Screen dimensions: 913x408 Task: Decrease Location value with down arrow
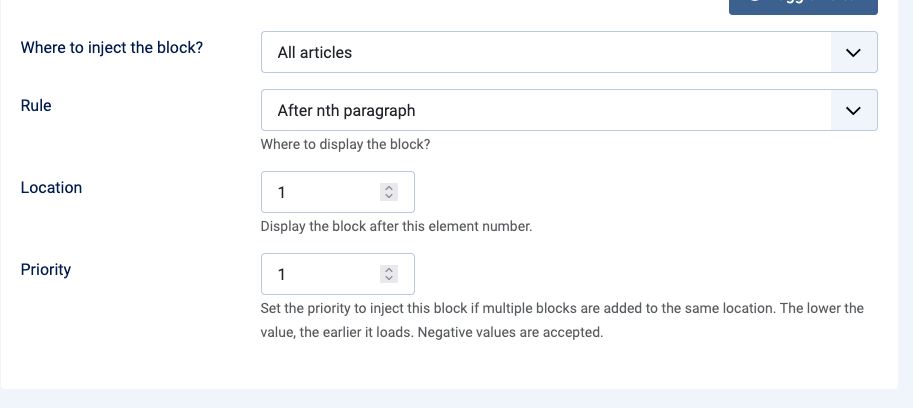coord(390,197)
